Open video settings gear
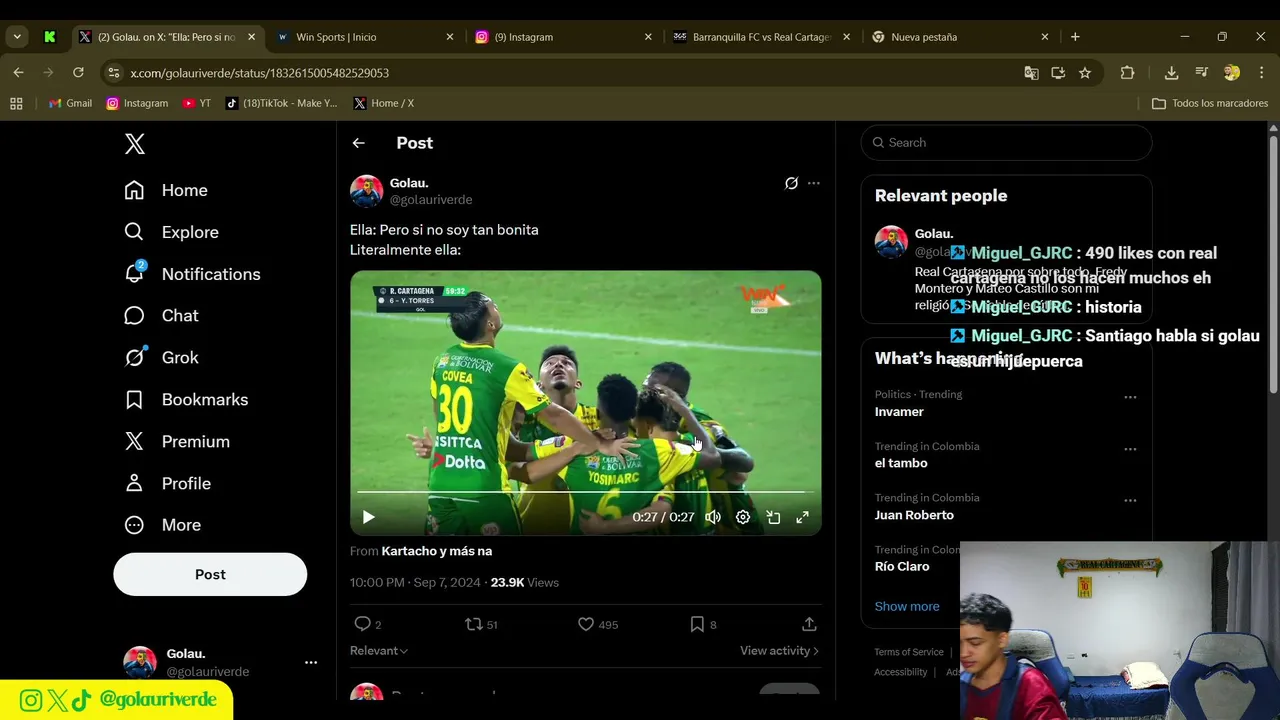This screenshot has height=720, width=1280. [x=743, y=517]
